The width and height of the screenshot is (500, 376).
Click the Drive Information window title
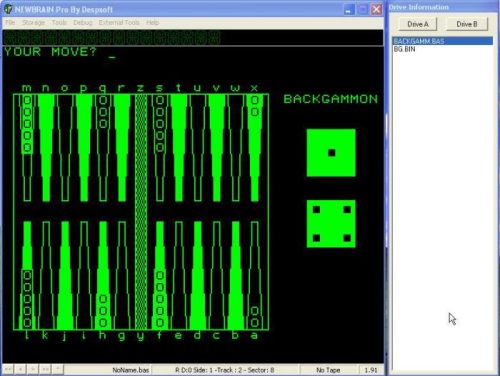[419, 7]
